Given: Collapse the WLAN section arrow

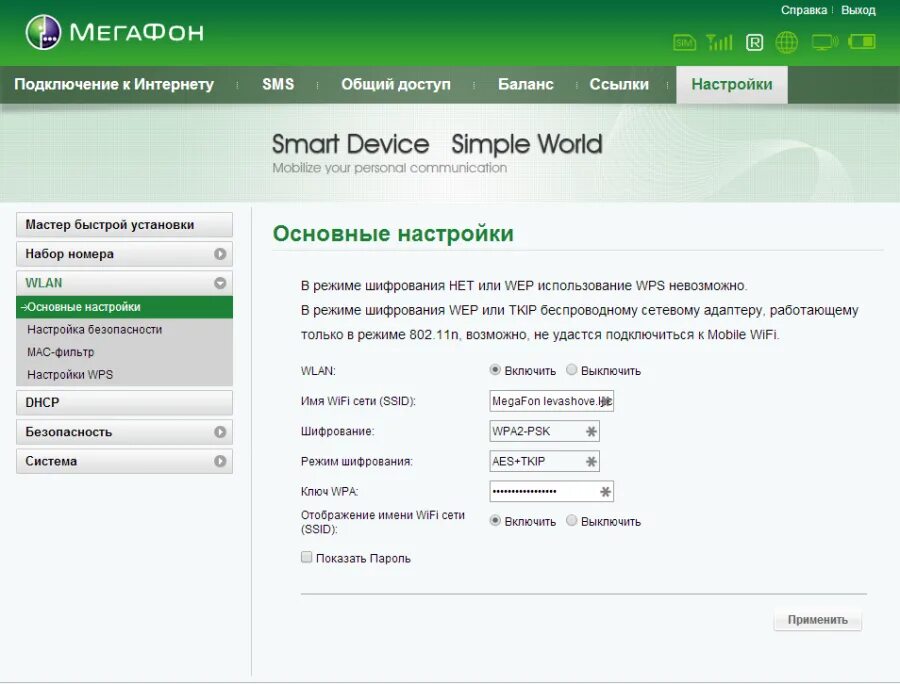Looking at the screenshot, I should pos(220,283).
